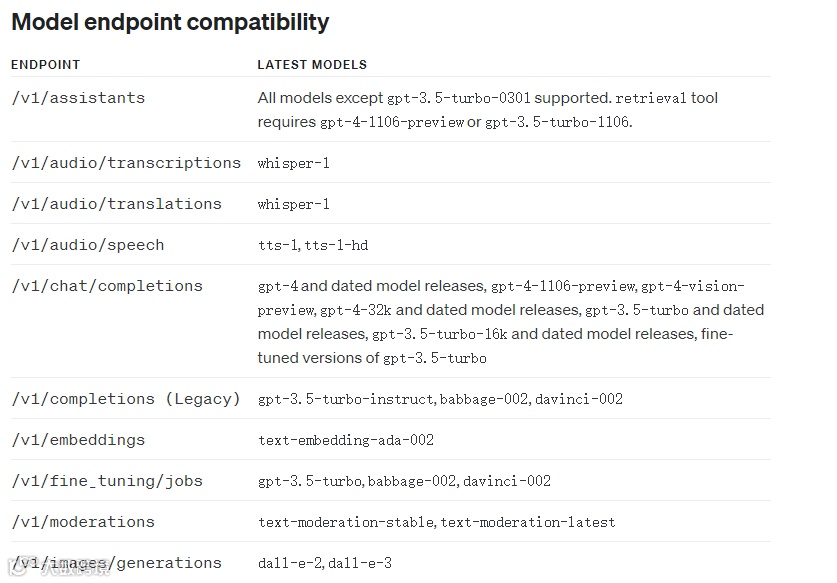The image size is (837, 583).
Task: Click the ENDPOINT column header
Action: click(45, 65)
